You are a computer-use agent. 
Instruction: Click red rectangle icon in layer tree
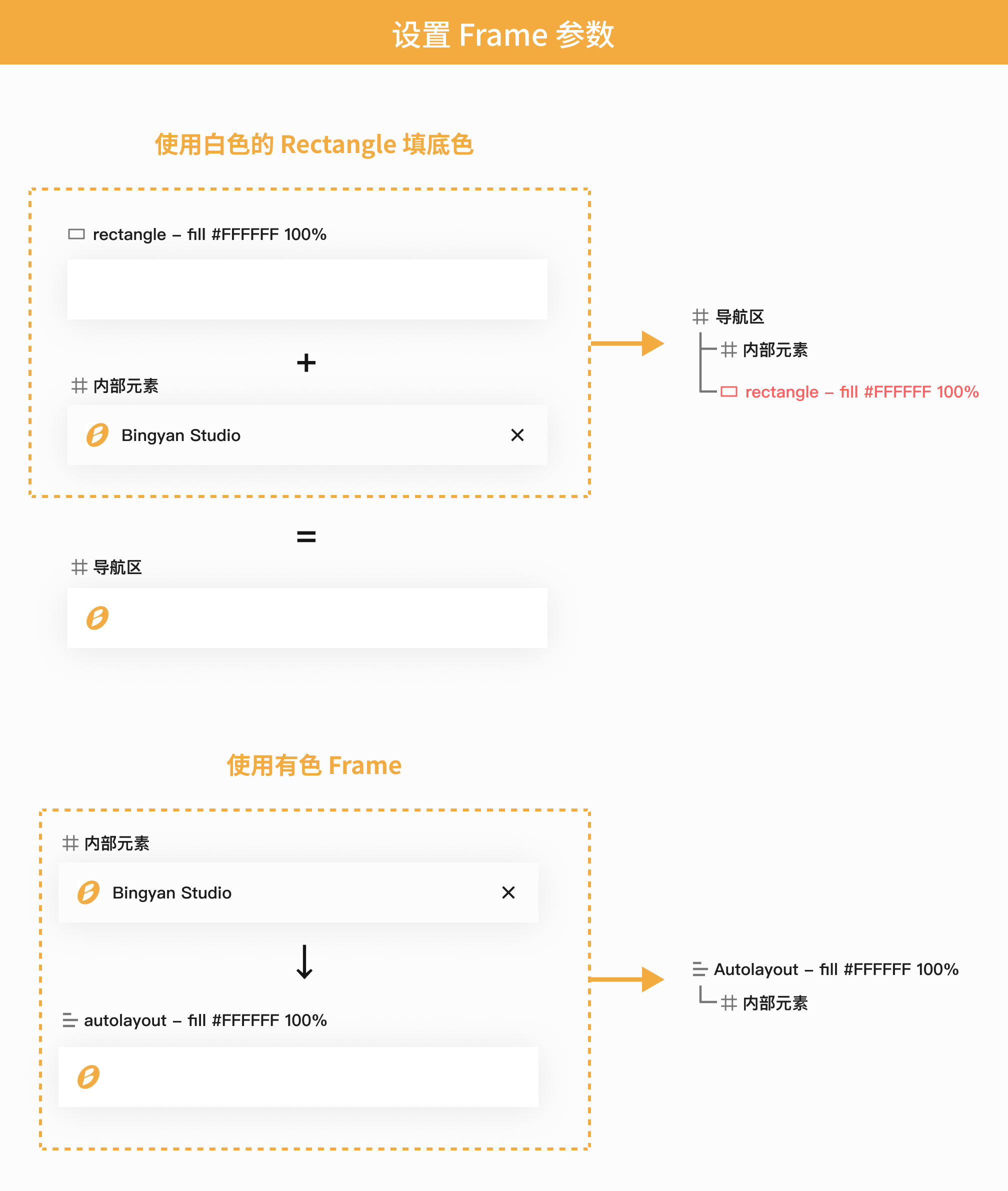tap(728, 392)
